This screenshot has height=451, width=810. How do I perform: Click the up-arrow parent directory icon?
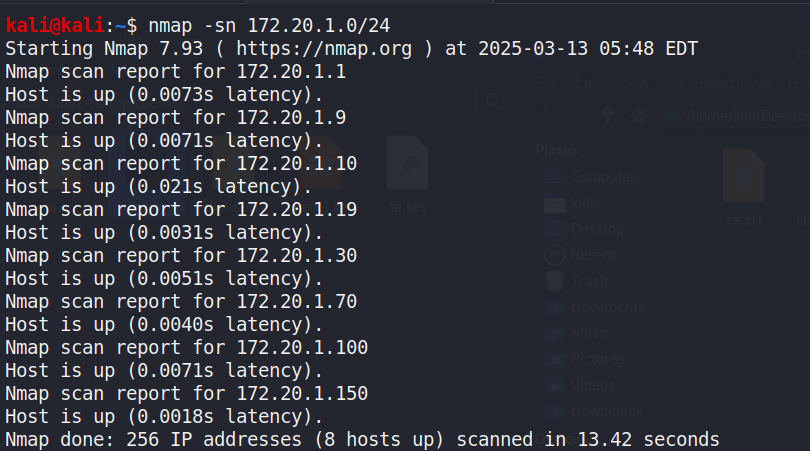608,115
